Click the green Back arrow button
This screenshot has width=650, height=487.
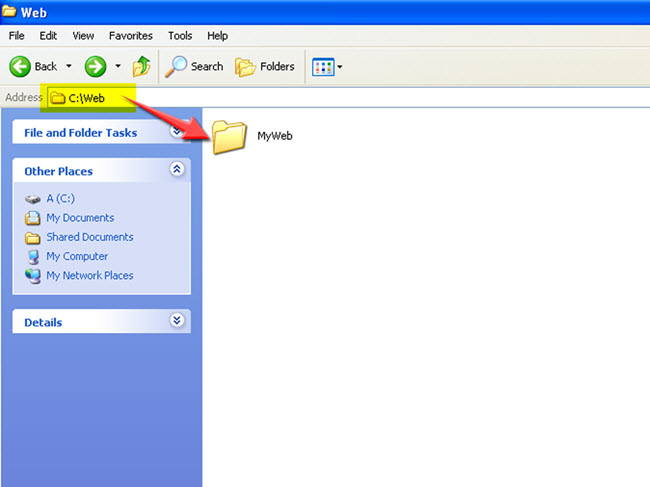point(20,66)
